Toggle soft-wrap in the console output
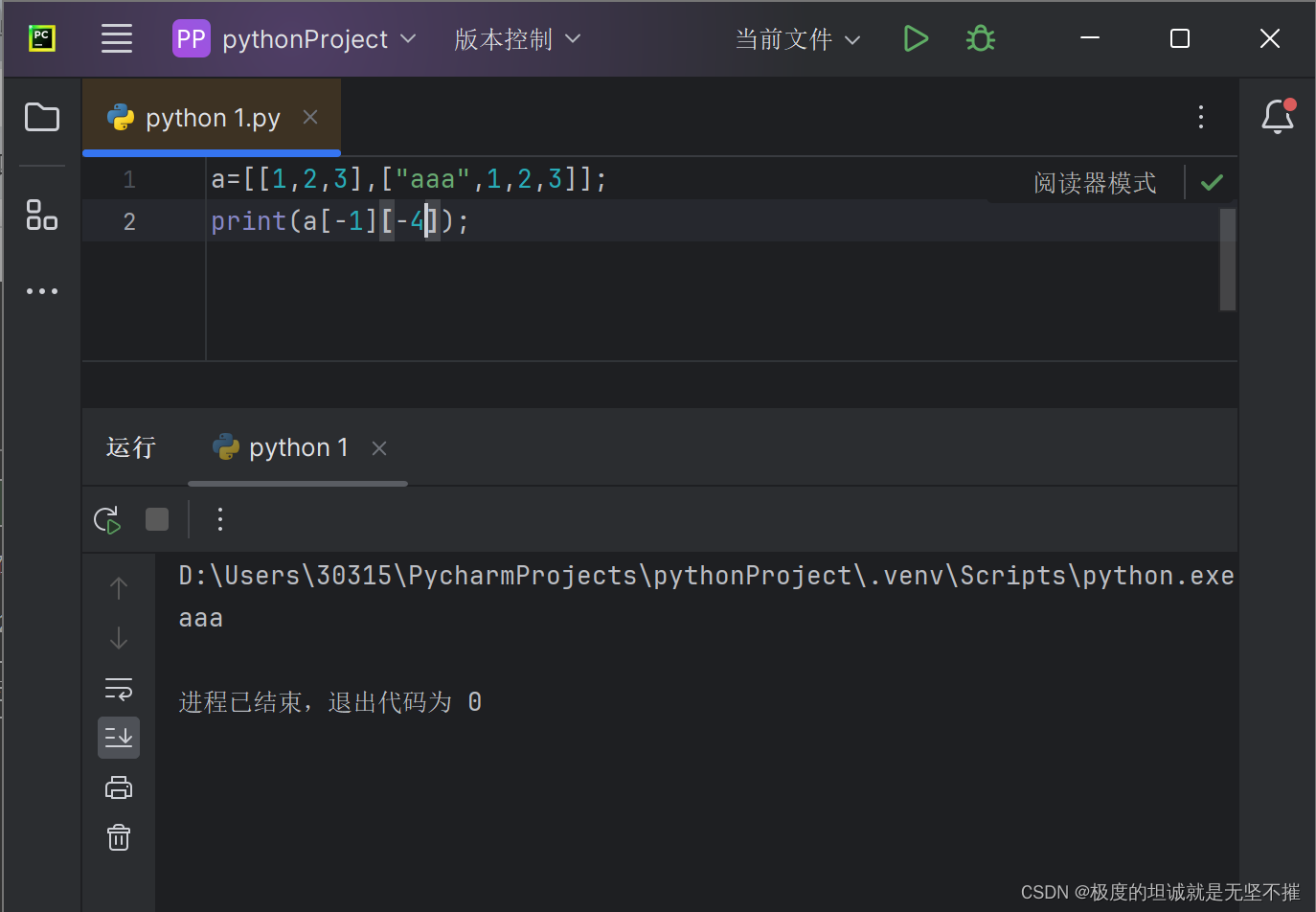Viewport: 1316px width, 912px height. click(x=118, y=688)
